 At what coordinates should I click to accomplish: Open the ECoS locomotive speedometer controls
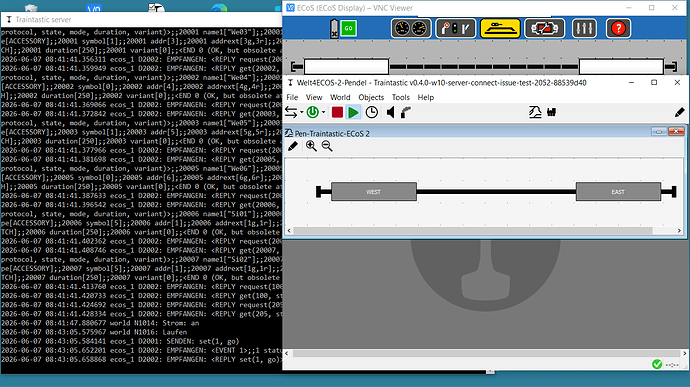[411, 29]
